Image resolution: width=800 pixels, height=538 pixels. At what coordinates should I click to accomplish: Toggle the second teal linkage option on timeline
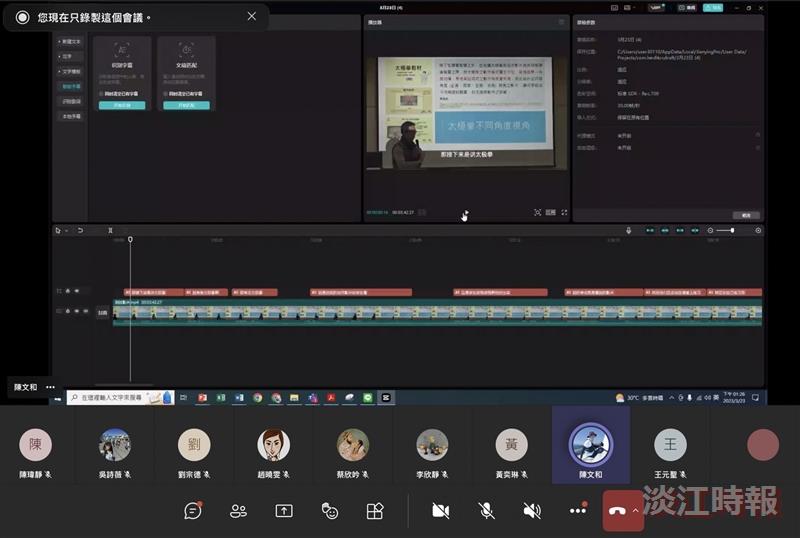pos(665,231)
